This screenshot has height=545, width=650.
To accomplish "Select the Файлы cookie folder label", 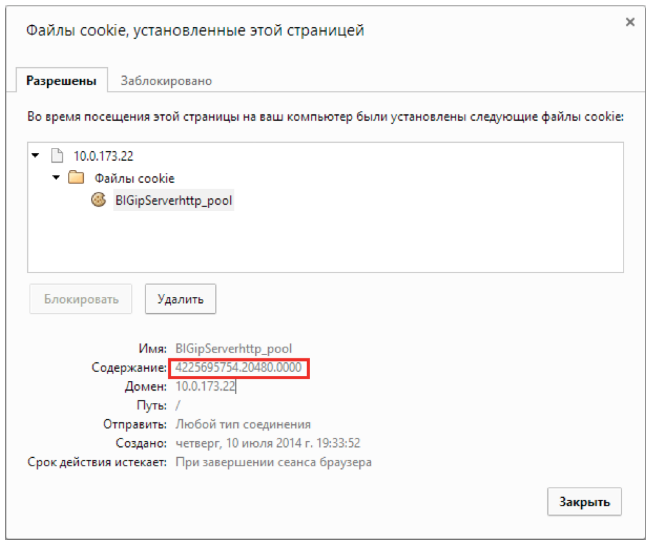I will tap(134, 178).
